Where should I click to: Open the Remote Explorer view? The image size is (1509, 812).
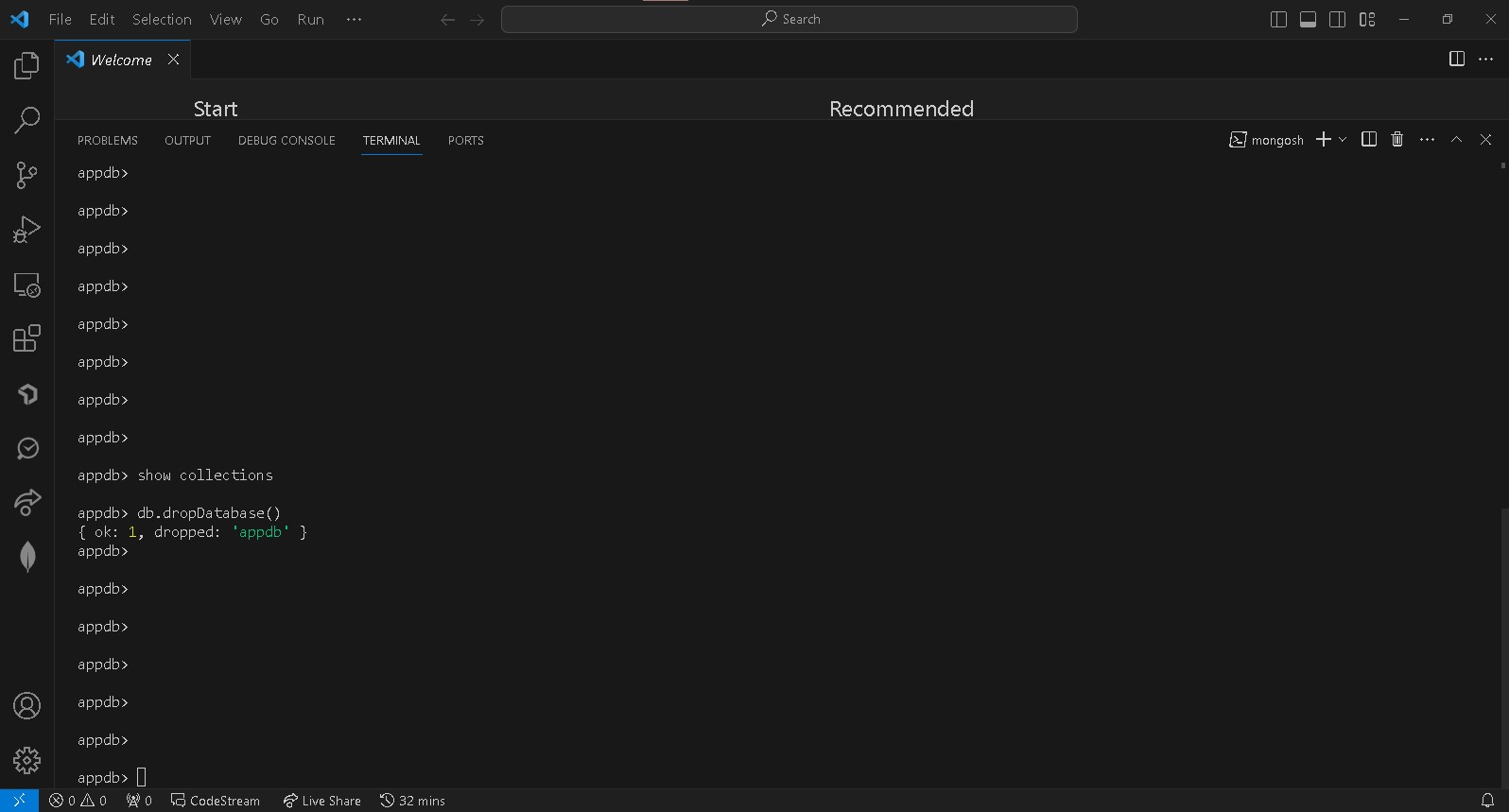point(26,285)
